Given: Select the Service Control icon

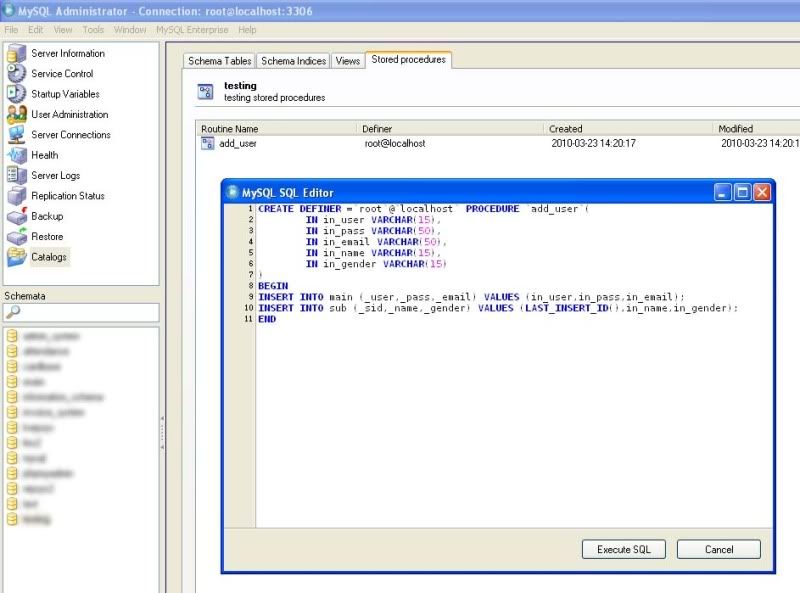Looking at the screenshot, I should pyautogui.click(x=16, y=73).
